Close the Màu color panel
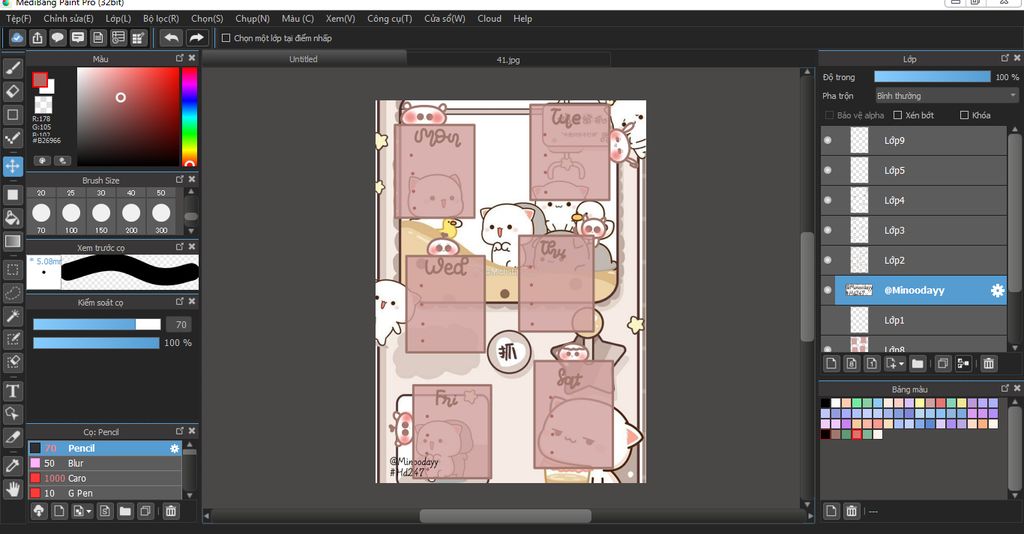 point(192,58)
